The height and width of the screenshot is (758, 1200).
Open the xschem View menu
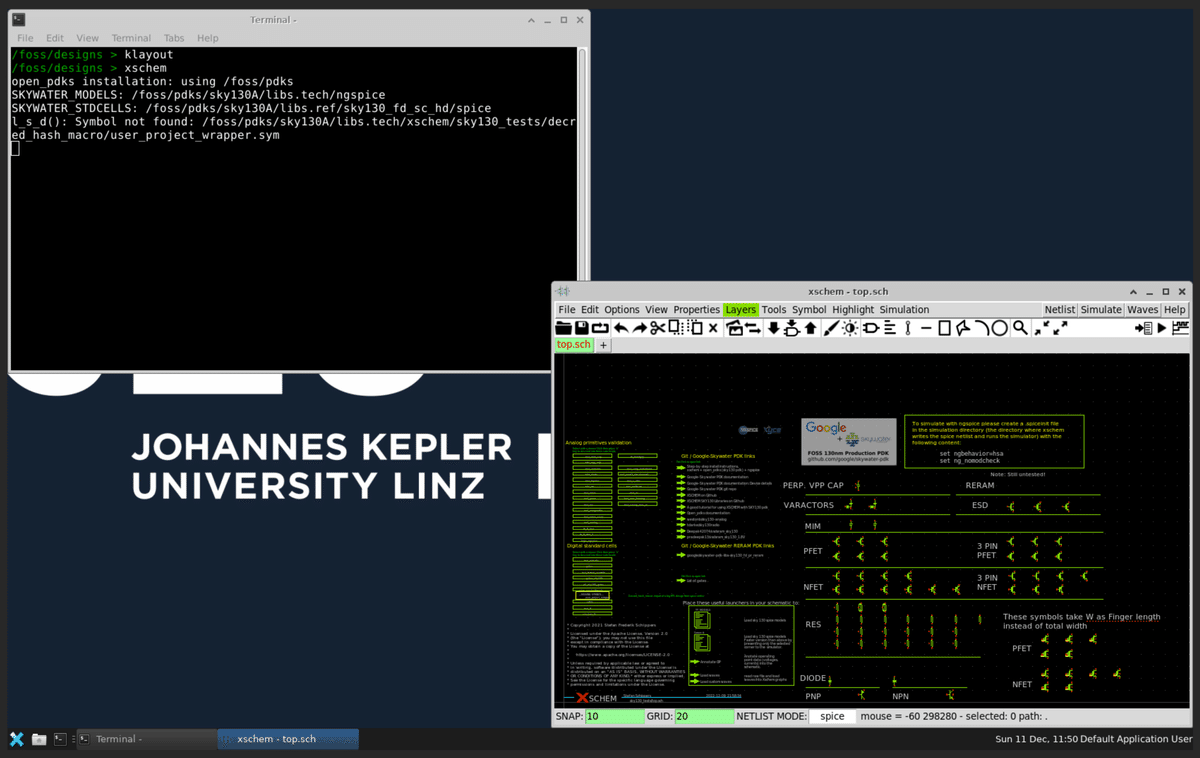point(656,310)
